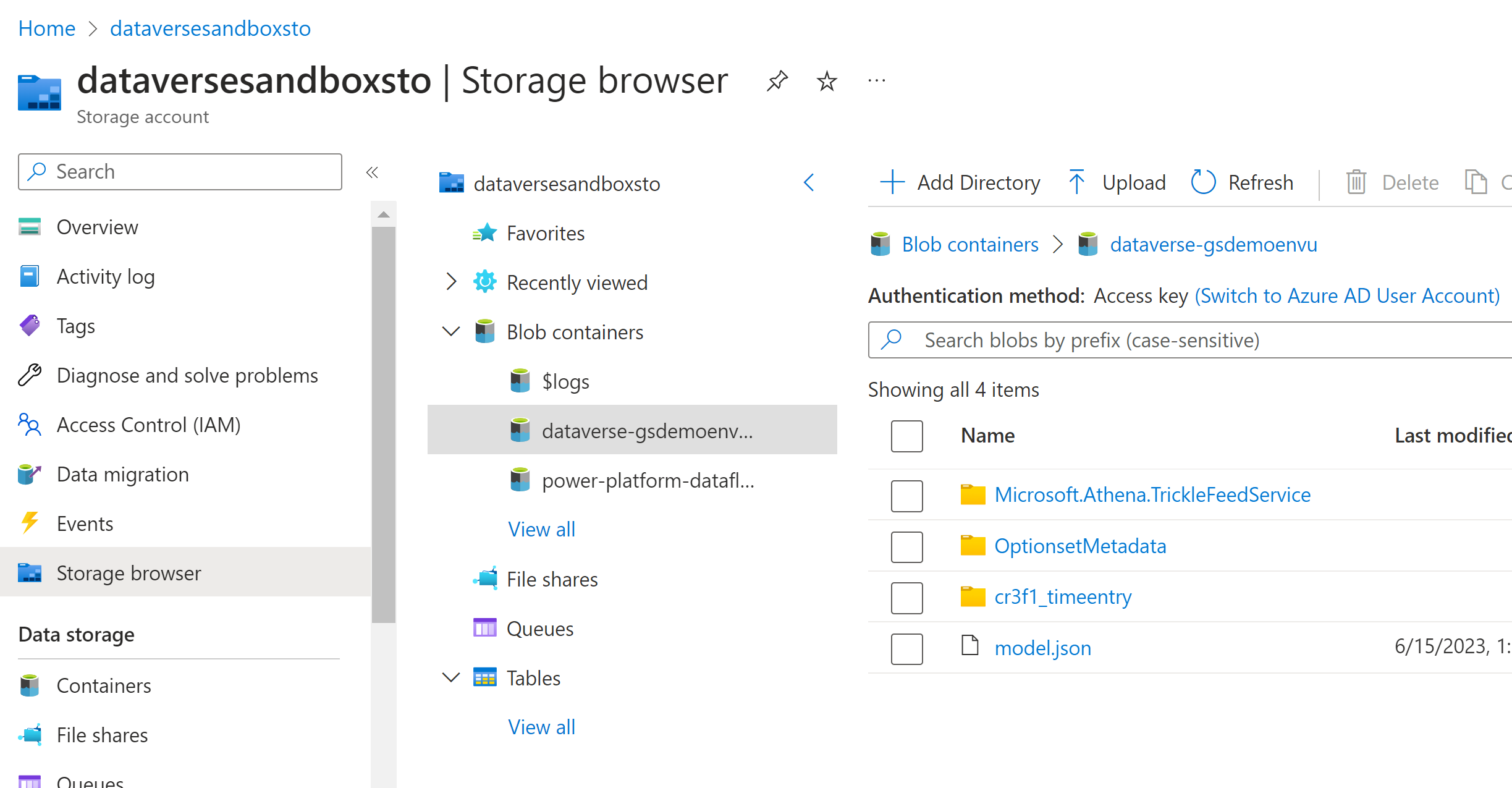
Task: Tick the checkbox for the OptionsetMetadata folder
Action: click(x=906, y=546)
